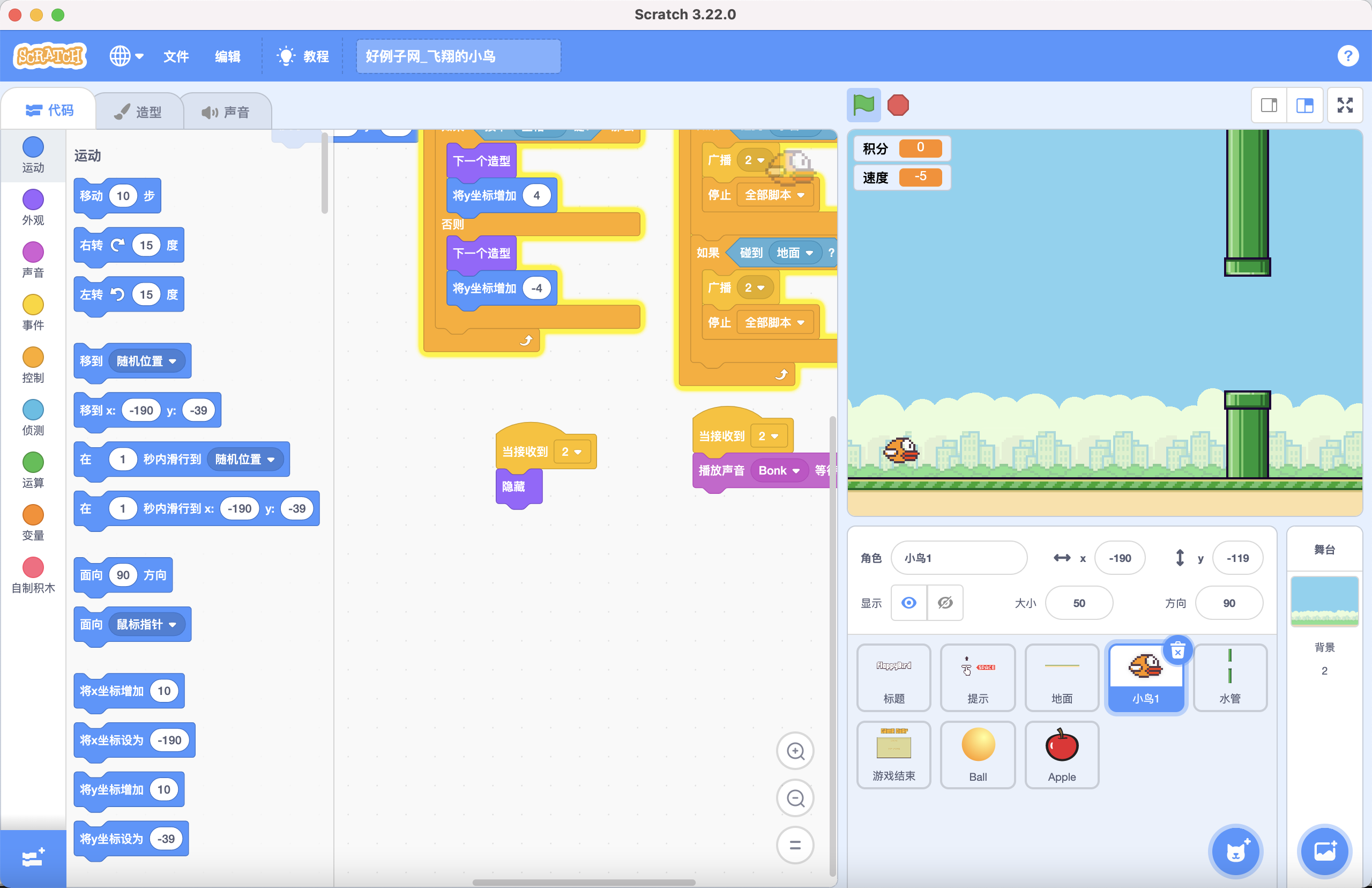Click the 移动 10 步 block

117,196
